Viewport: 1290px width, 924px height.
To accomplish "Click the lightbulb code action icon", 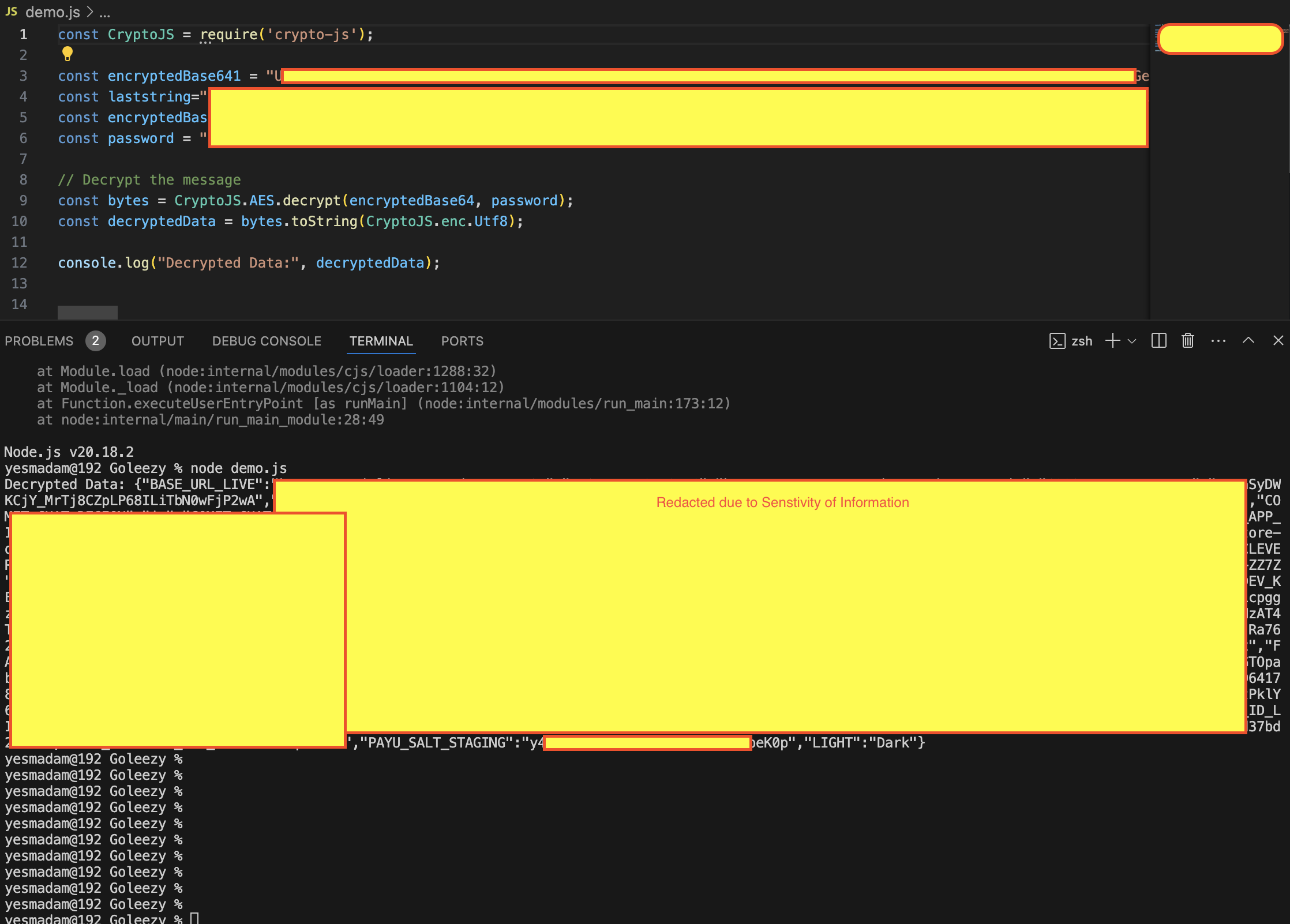I will click(67, 54).
